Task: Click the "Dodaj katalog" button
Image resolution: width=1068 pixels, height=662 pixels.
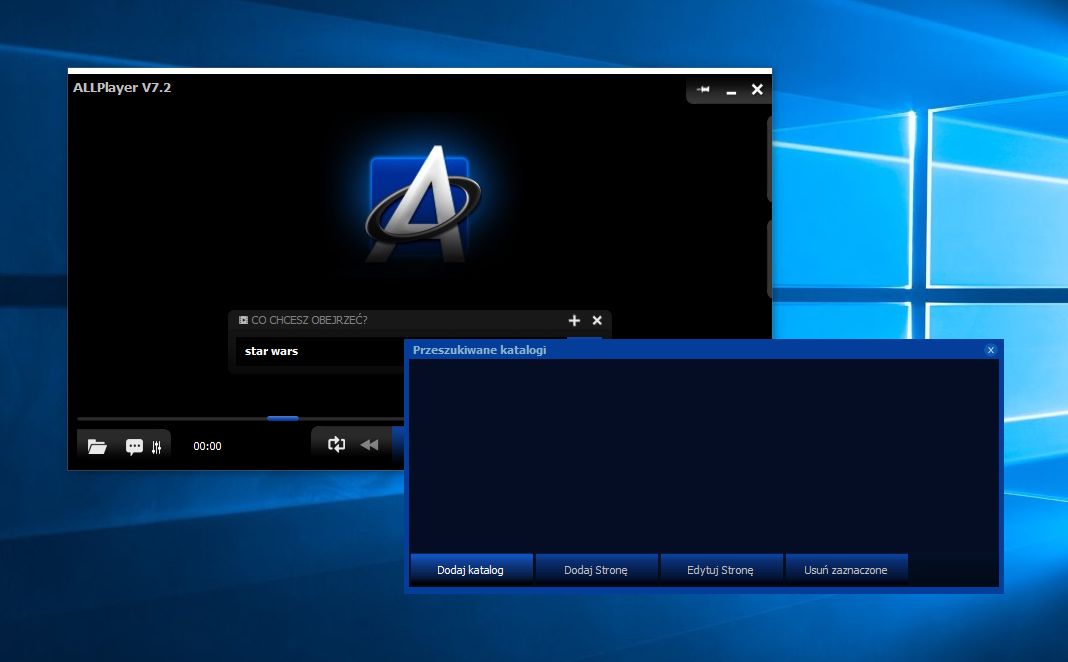Action: point(470,570)
